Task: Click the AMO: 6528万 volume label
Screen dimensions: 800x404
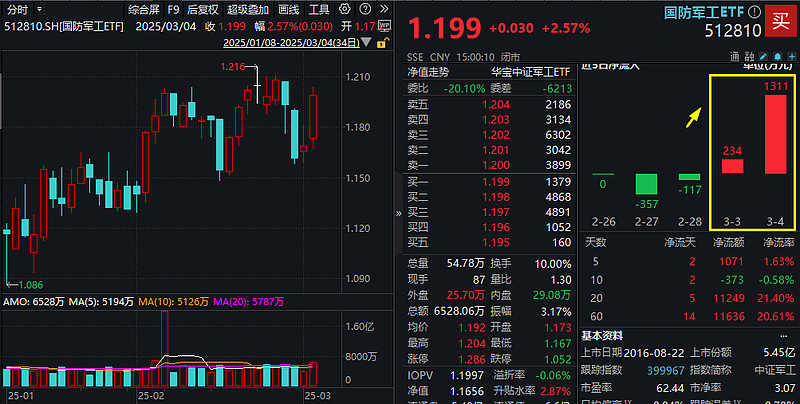Action: click(x=34, y=302)
